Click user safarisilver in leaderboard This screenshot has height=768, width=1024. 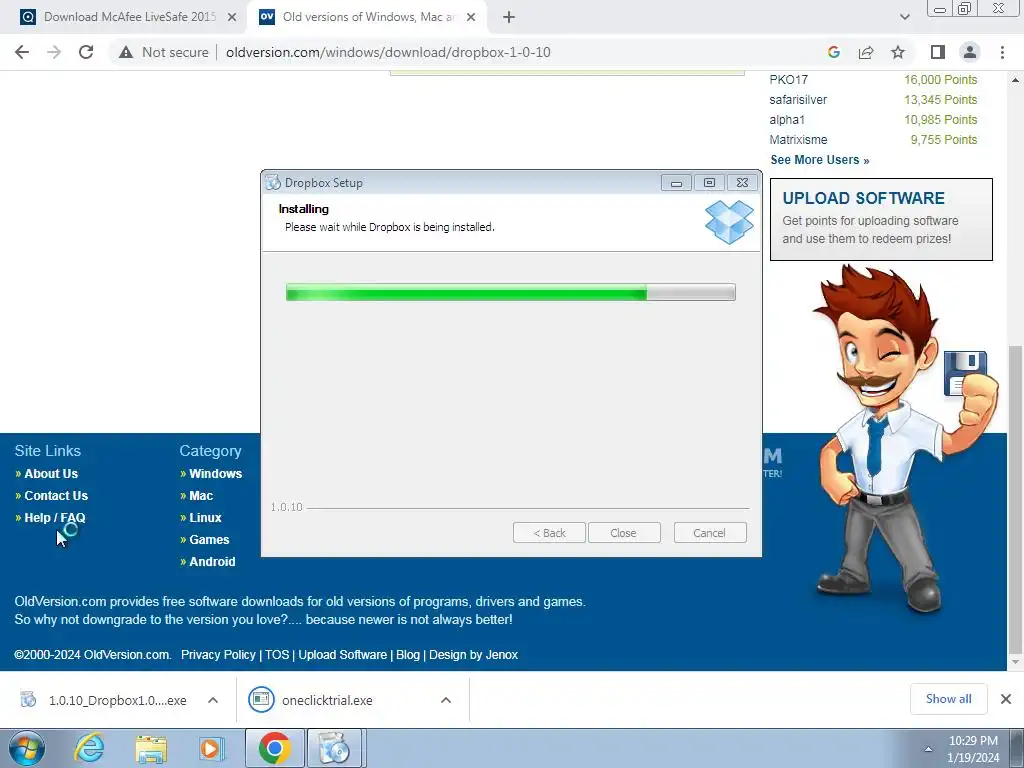coord(798,100)
